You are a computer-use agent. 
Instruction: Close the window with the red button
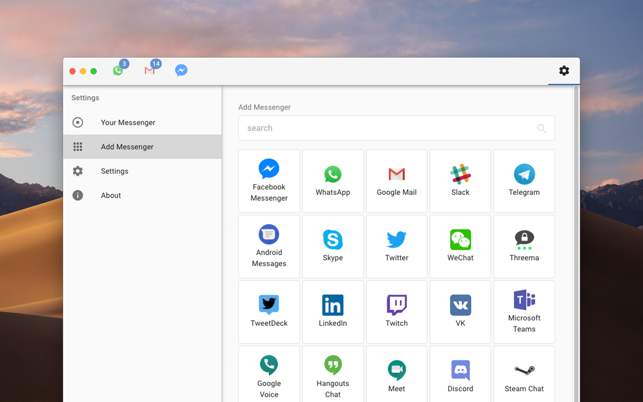[x=73, y=71]
